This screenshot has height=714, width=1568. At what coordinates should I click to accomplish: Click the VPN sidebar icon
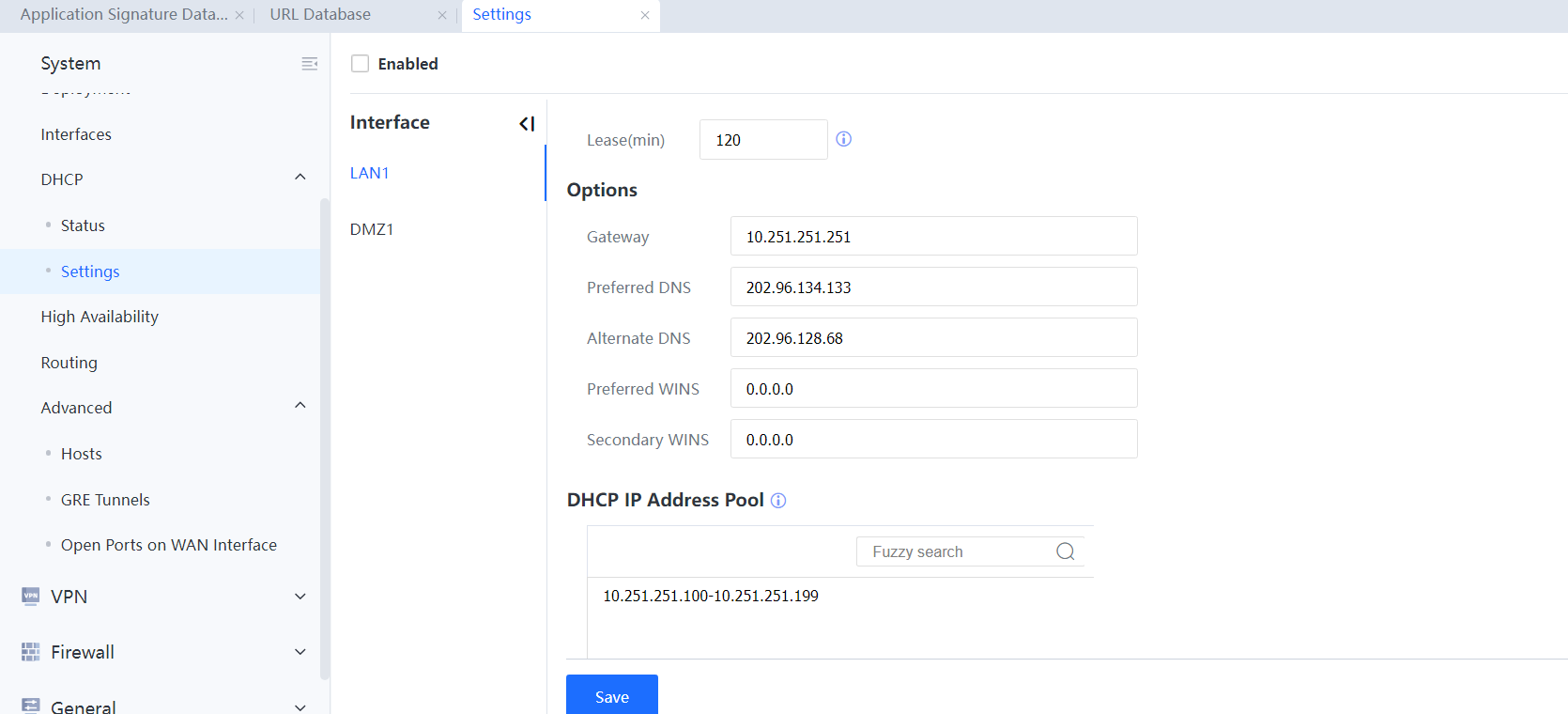click(x=31, y=597)
